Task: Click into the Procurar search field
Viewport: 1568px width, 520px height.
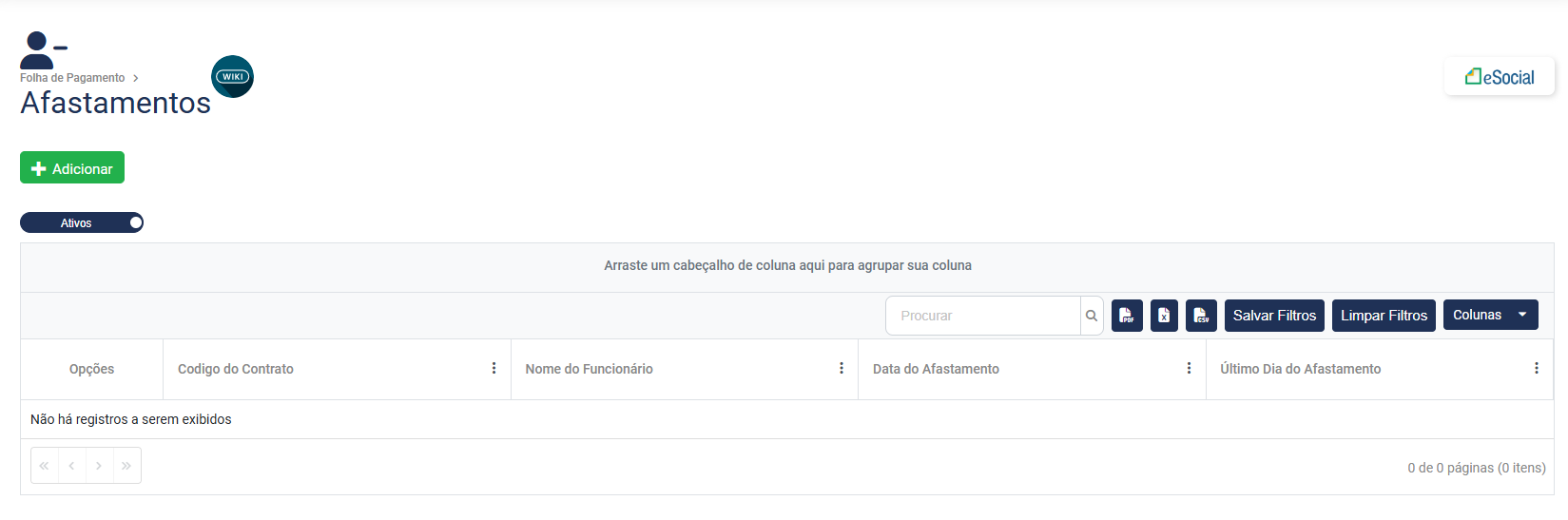Action: tap(983, 316)
